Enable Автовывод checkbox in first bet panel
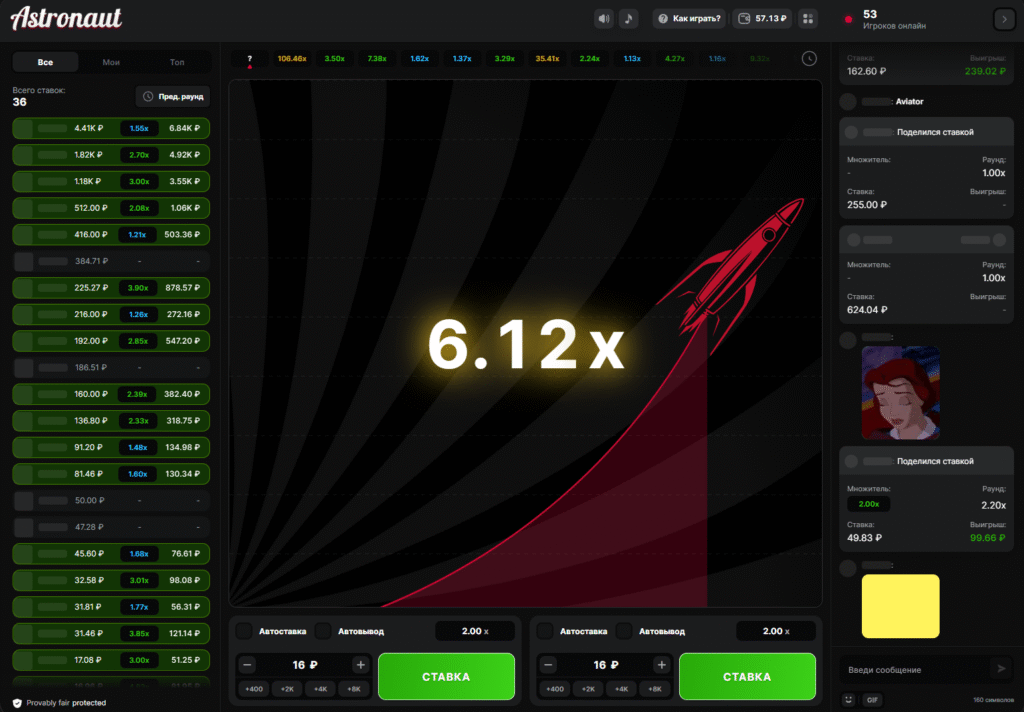Viewport: 1024px width, 712px height. (x=323, y=631)
